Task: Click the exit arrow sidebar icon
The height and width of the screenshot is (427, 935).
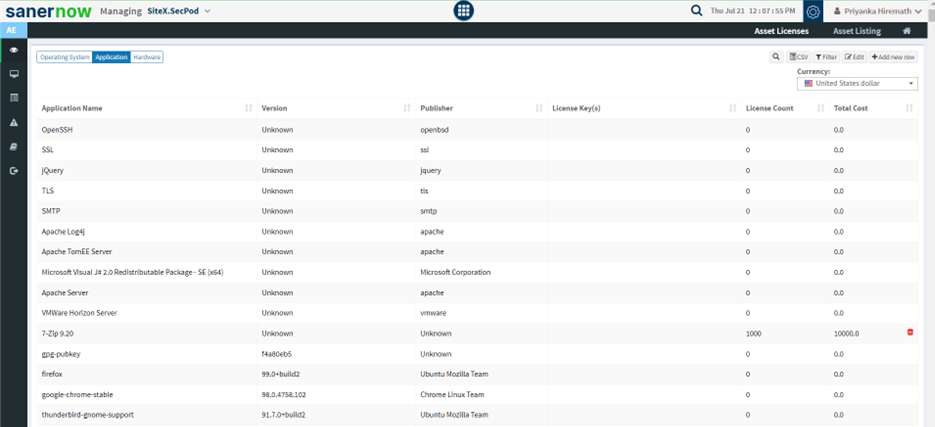Action: (14, 171)
